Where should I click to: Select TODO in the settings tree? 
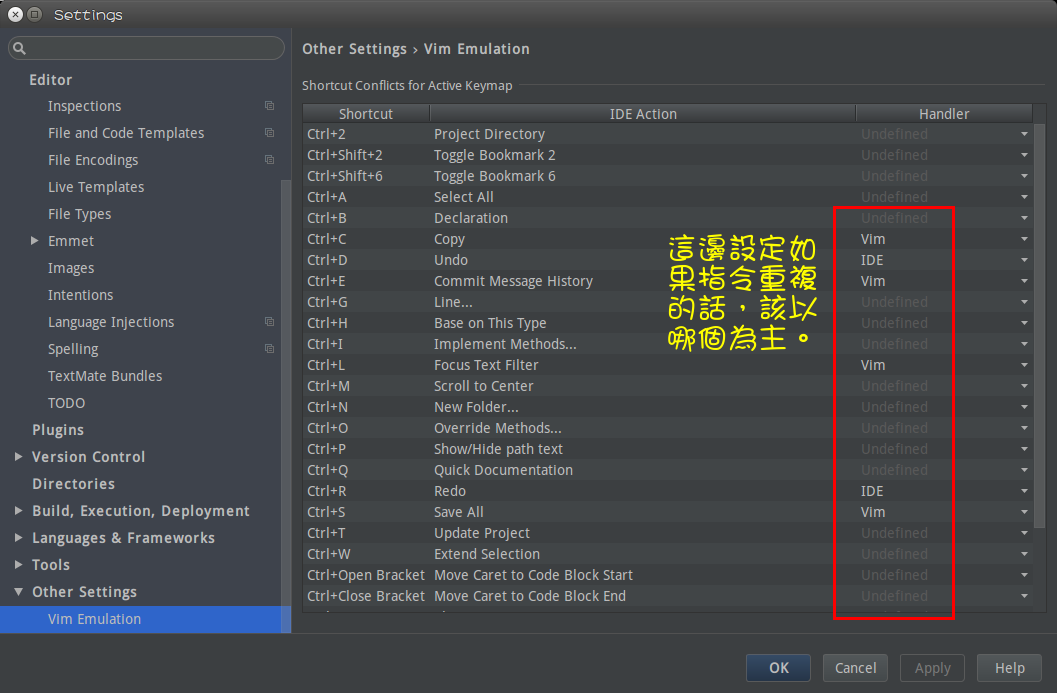pyautogui.click(x=66, y=402)
